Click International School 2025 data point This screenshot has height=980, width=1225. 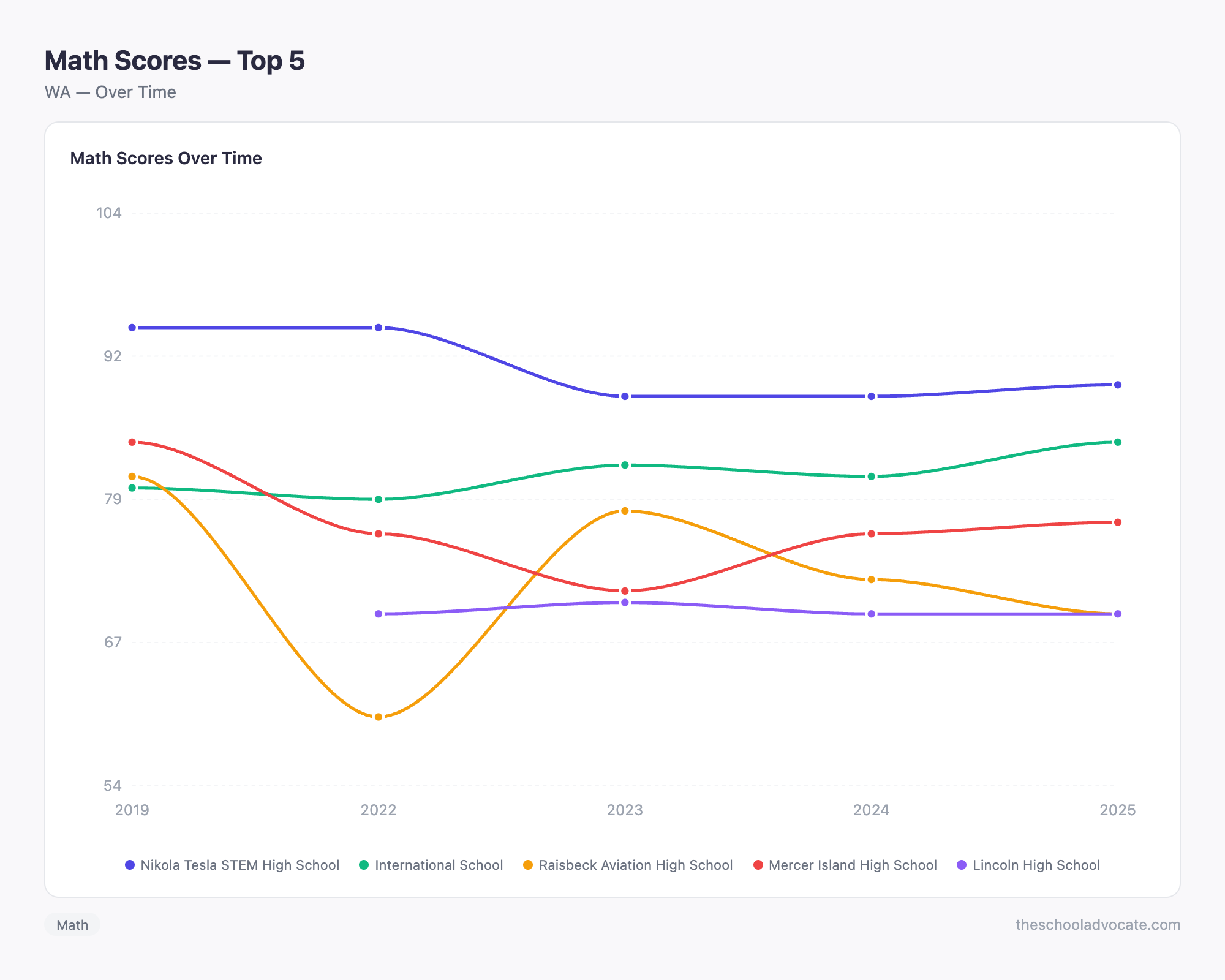click(1118, 442)
